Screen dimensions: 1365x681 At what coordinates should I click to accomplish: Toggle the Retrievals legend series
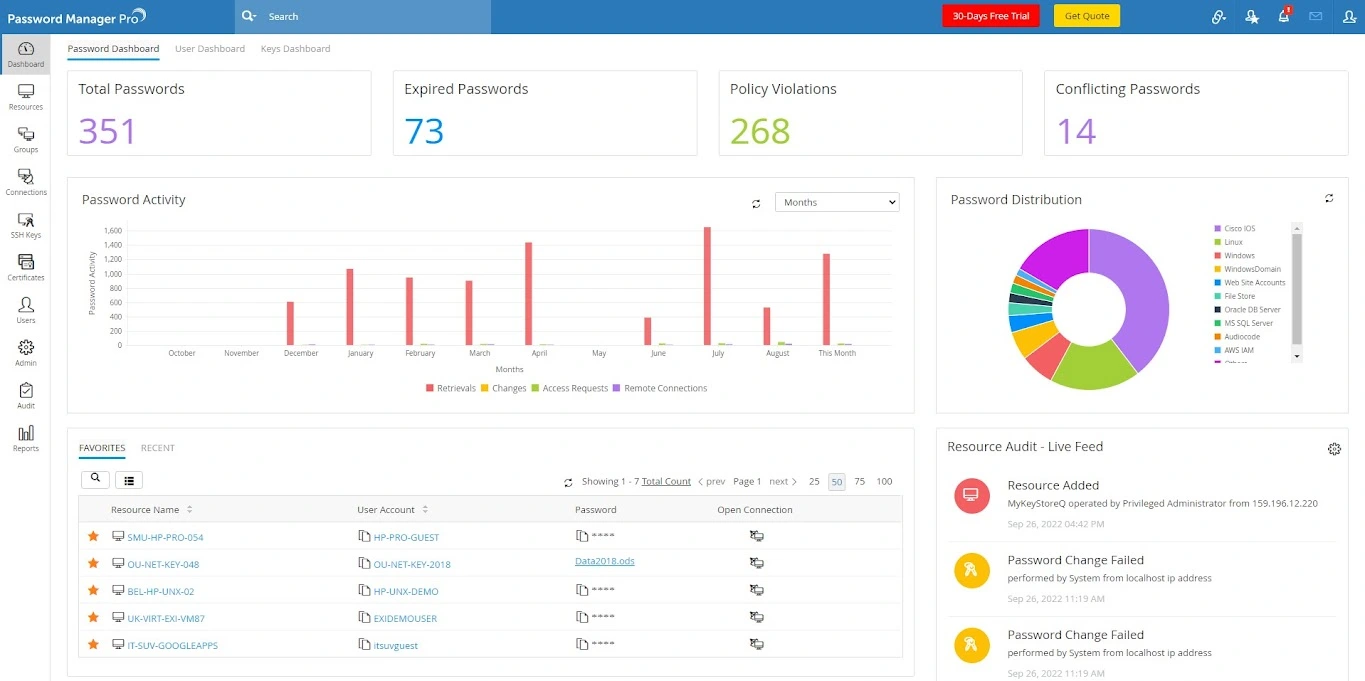[x=451, y=388]
